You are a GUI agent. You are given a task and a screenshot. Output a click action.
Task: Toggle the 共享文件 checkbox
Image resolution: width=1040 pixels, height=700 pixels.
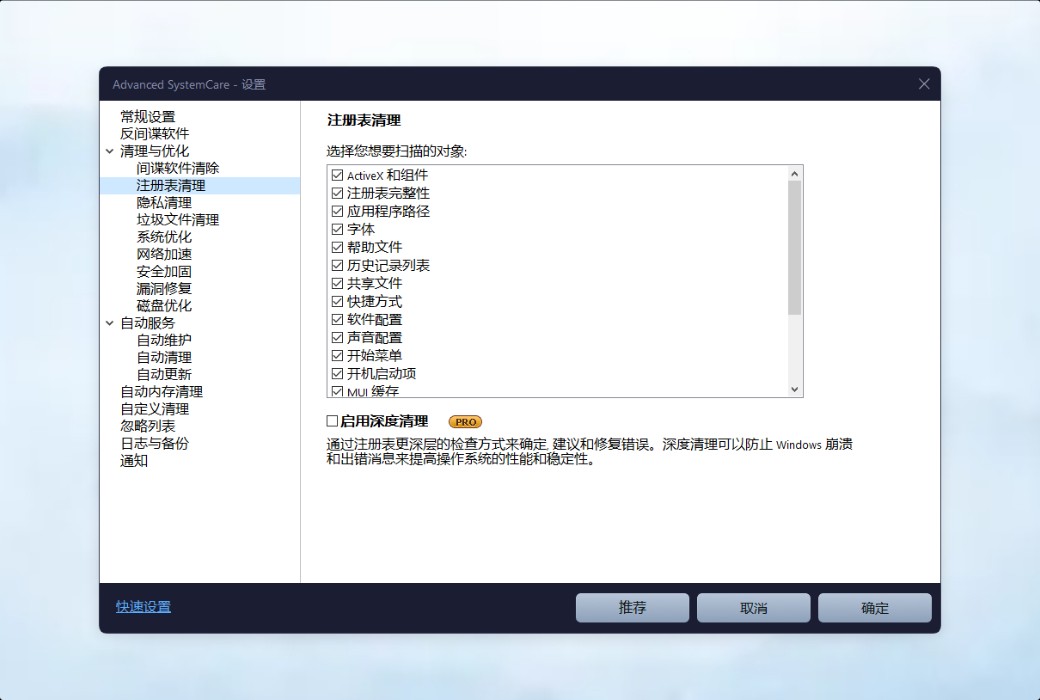[337, 283]
